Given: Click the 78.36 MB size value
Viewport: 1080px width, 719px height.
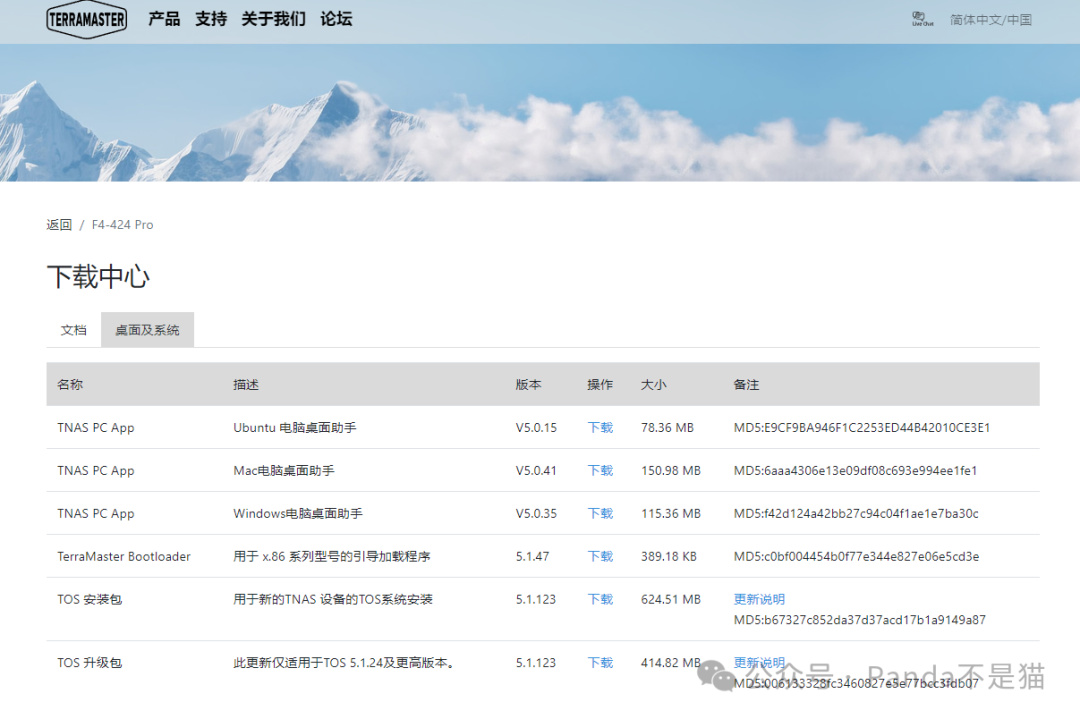Looking at the screenshot, I should [667, 428].
